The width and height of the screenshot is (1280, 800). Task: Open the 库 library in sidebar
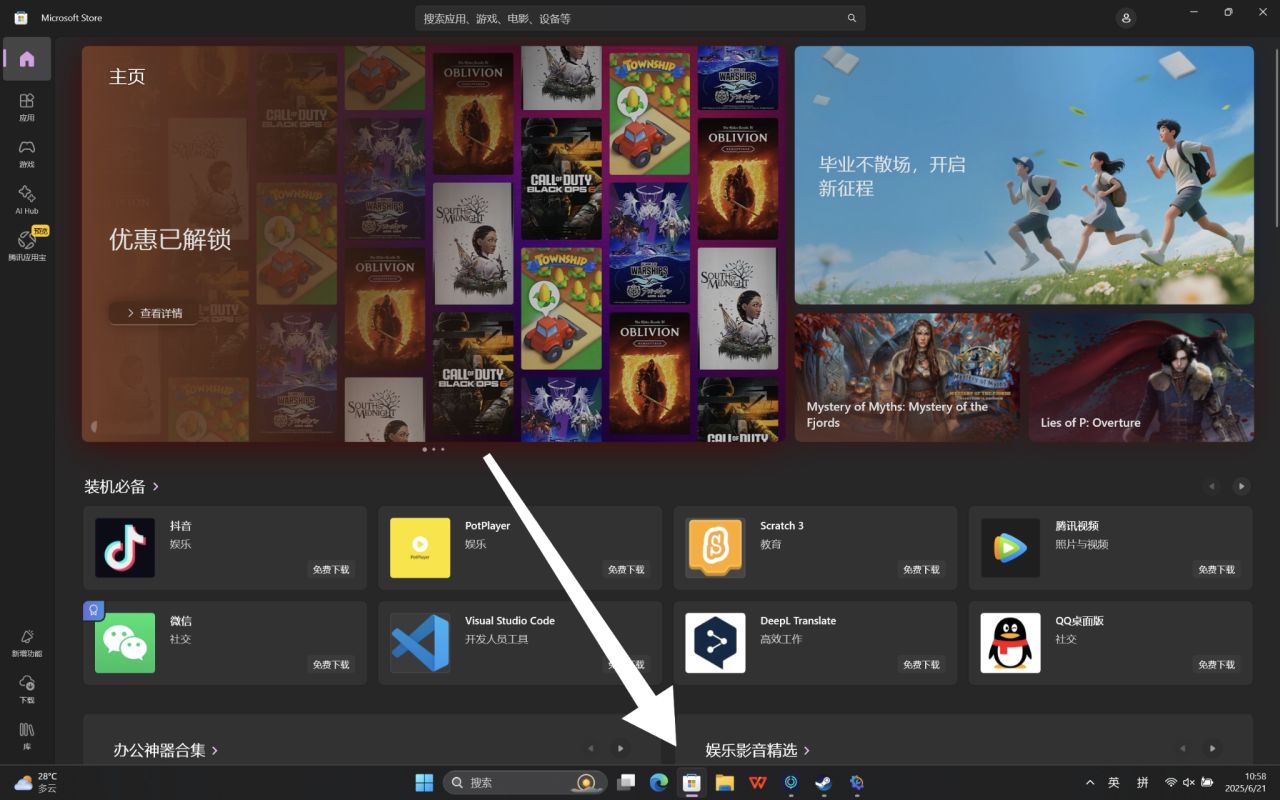tap(27, 735)
